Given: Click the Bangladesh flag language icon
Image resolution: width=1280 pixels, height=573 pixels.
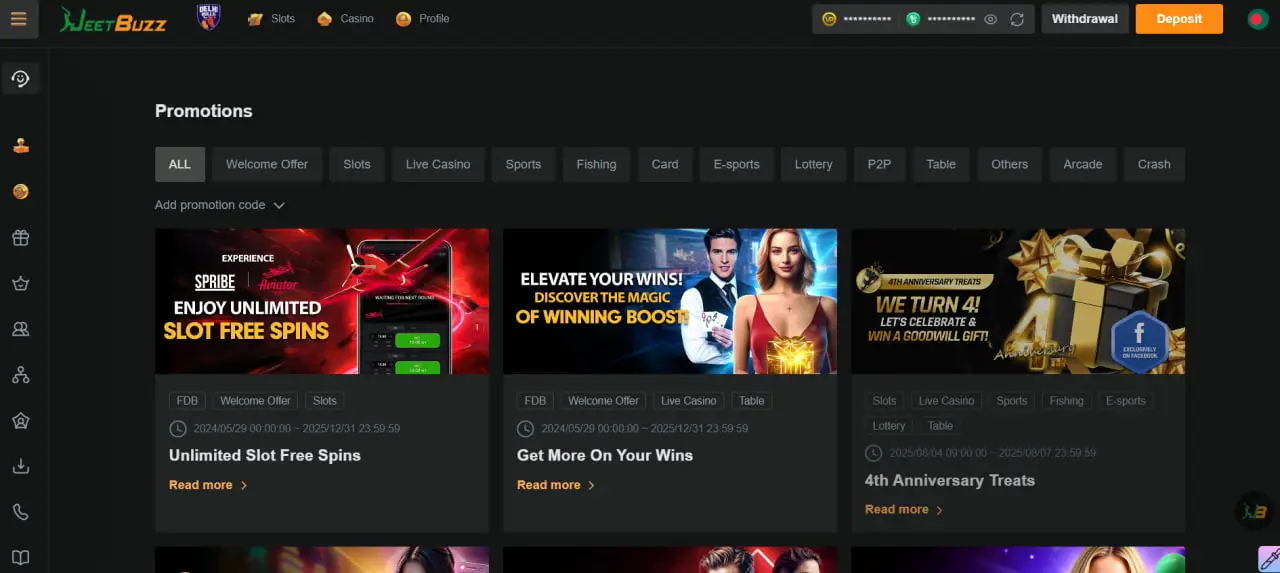Looking at the screenshot, I should [1258, 19].
